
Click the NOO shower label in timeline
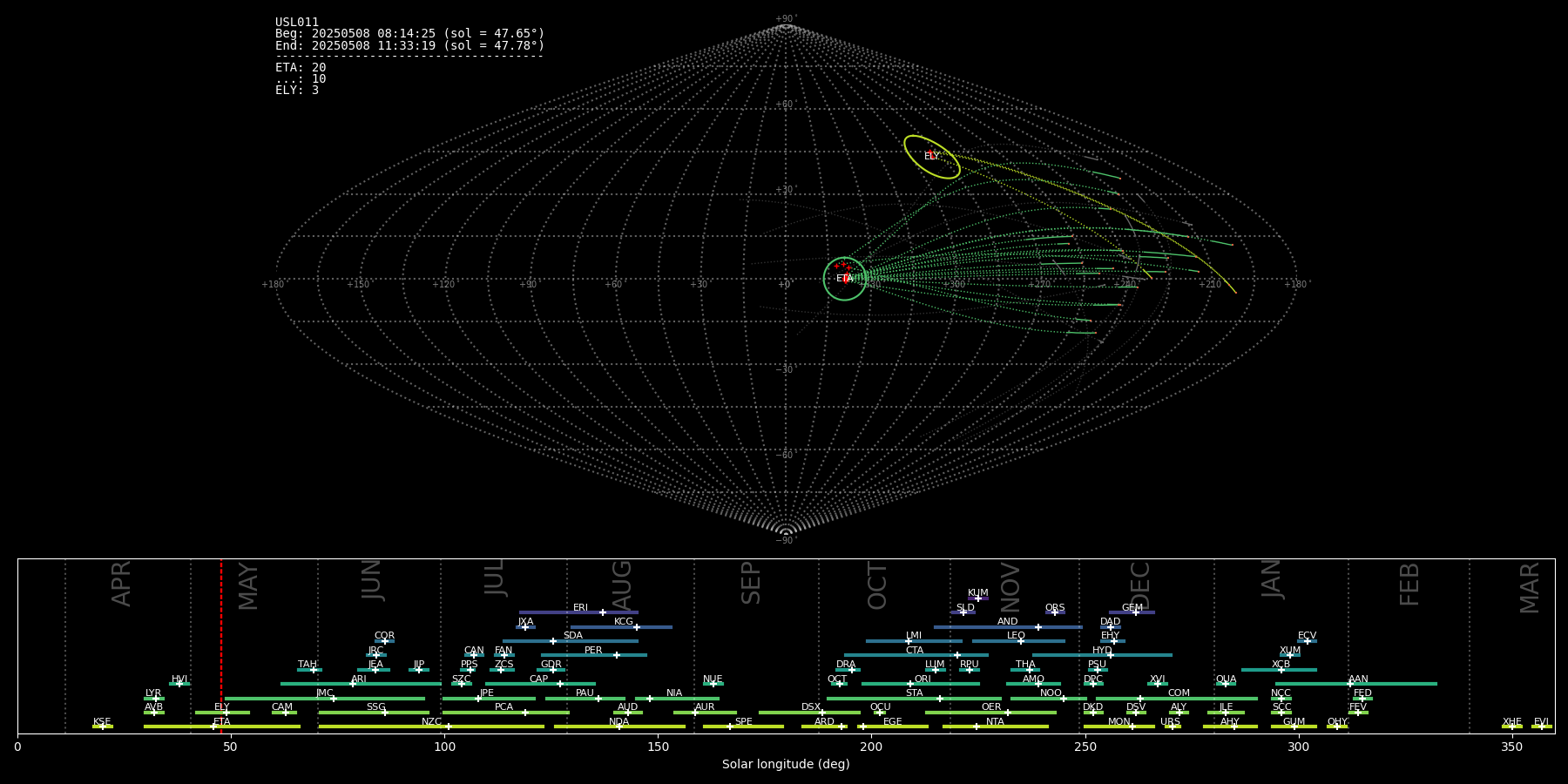[1051, 693]
